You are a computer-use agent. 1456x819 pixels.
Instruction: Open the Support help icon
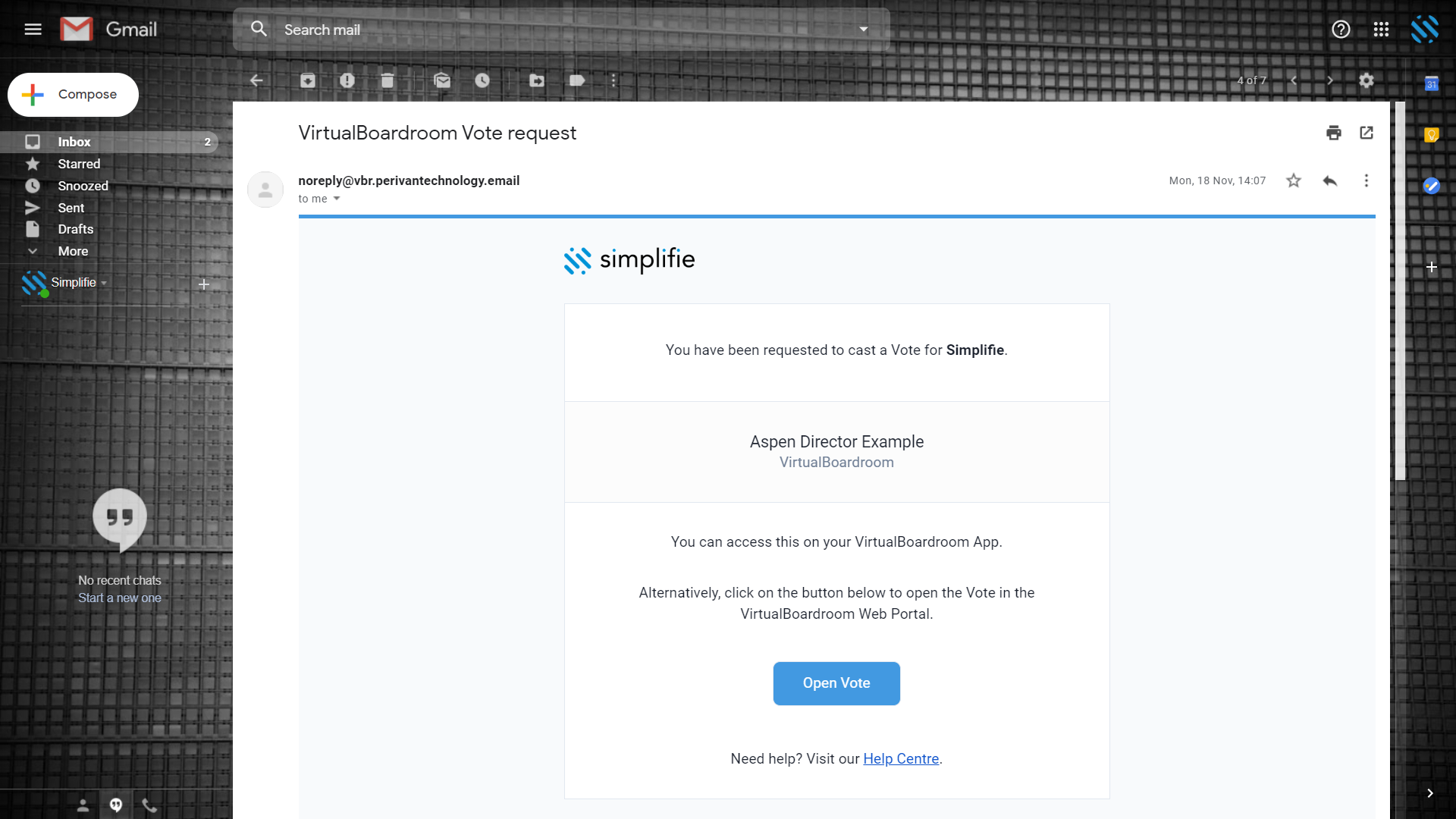[1341, 29]
